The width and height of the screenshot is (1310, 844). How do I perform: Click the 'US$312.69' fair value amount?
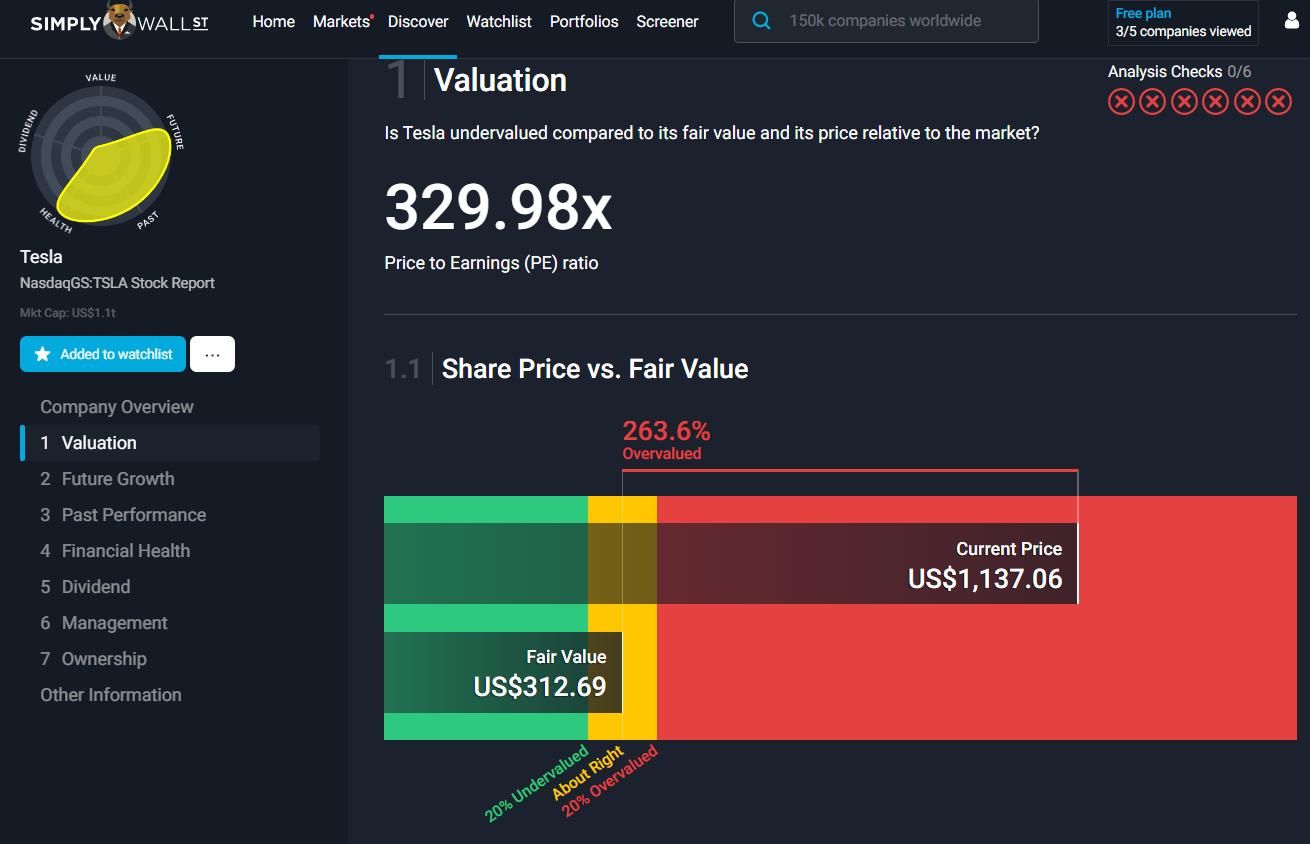coord(540,687)
